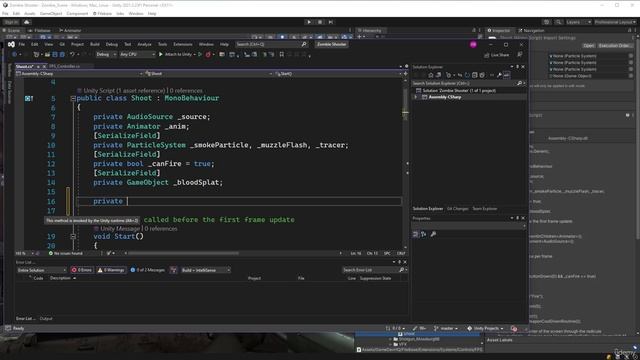Screen dimensions: 640x360
Task: Click the No issues found status indicator
Action: (x=65, y=253)
